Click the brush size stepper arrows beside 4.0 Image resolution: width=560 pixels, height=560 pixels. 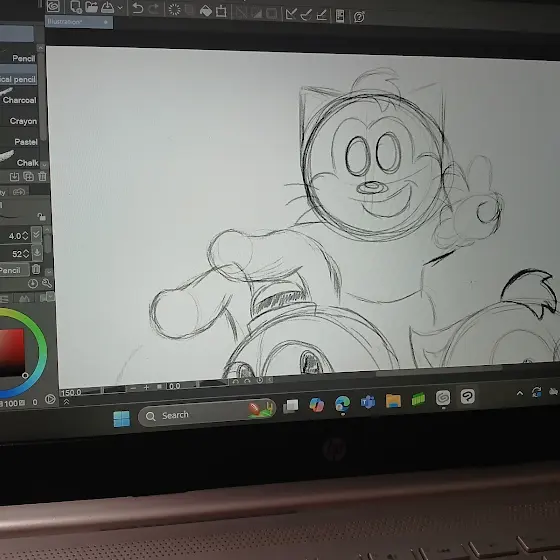pos(25,235)
